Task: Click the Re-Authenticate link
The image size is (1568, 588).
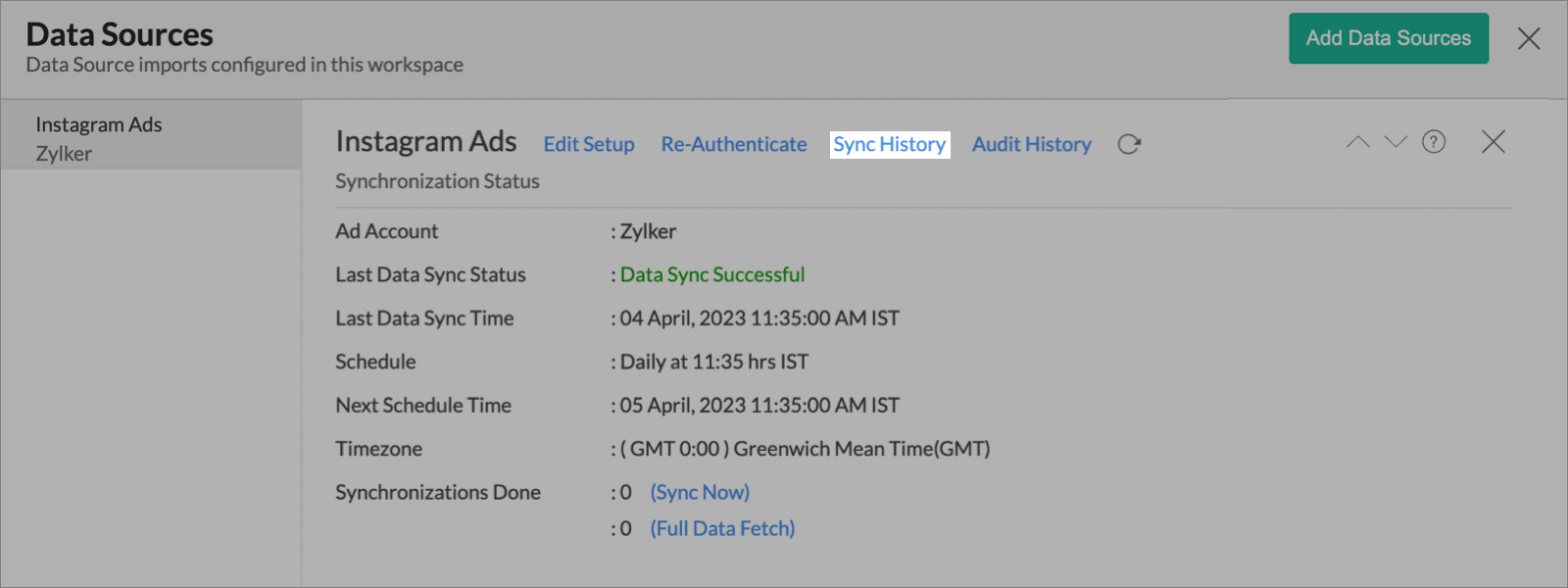Action: point(734,144)
